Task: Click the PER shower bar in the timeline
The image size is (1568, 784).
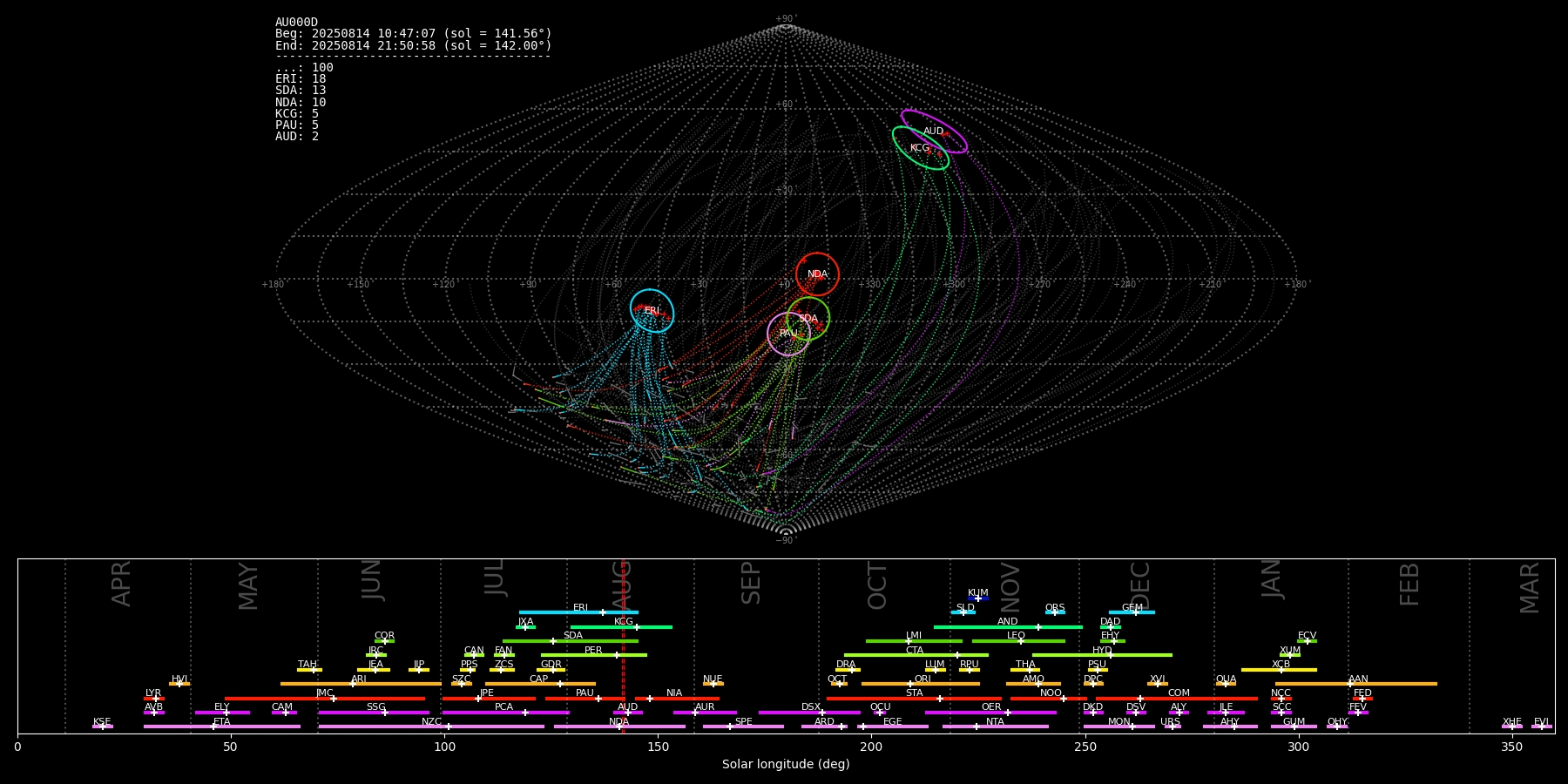Action: click(594, 655)
